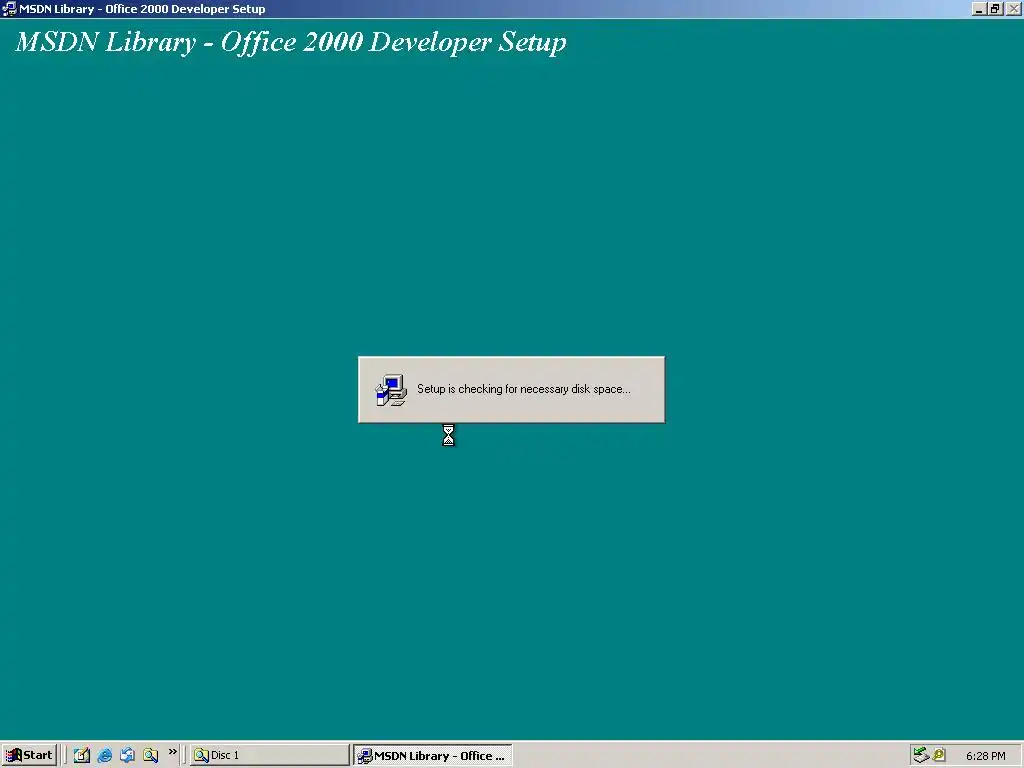Click the 6:28 PM system clock
Viewport: 1024px width, 768px height.
point(985,756)
